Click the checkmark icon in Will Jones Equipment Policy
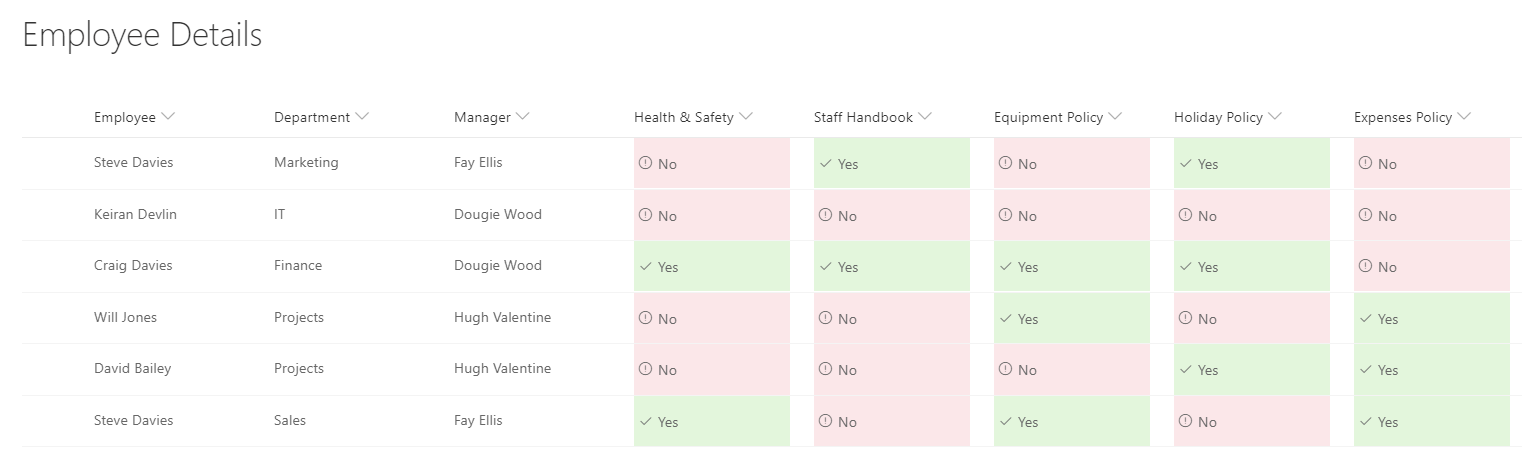 click(x=1005, y=319)
